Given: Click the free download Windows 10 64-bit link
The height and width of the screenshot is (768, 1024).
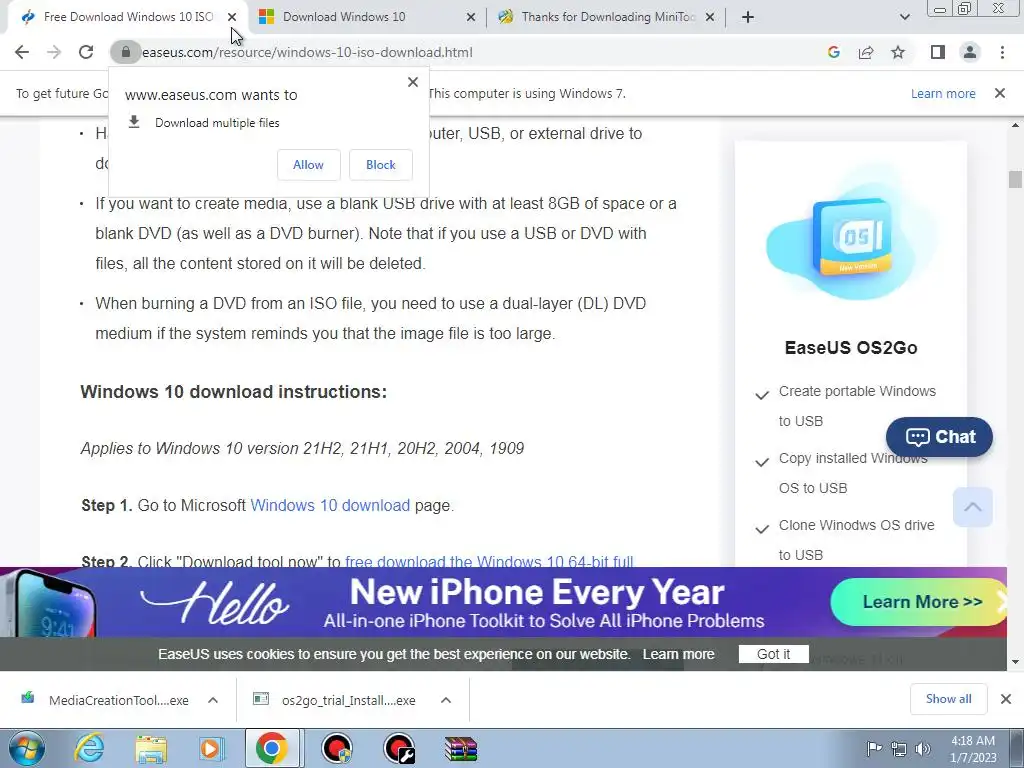Looking at the screenshot, I should click(x=489, y=561).
